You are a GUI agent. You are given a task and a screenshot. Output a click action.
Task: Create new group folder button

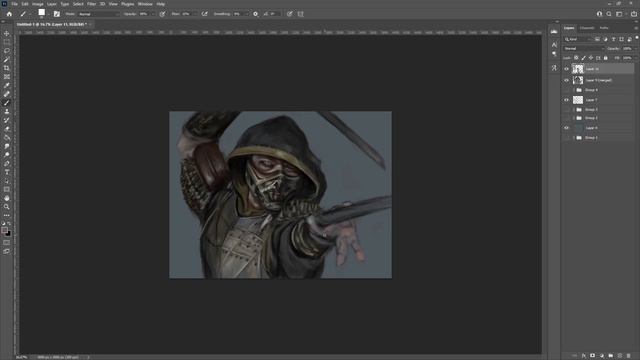click(x=611, y=356)
